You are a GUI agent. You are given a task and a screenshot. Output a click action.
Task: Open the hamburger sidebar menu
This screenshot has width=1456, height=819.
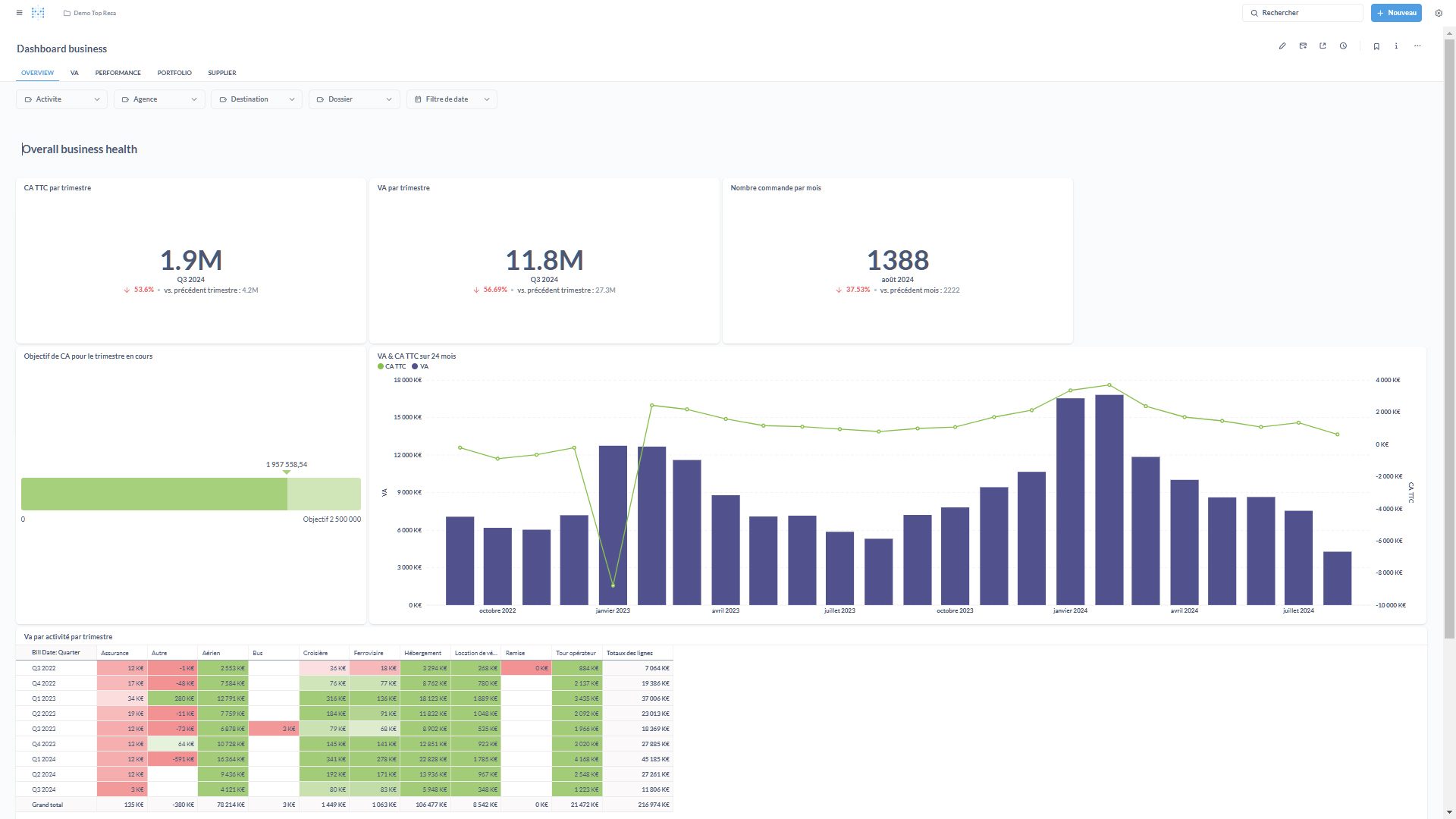coord(19,13)
